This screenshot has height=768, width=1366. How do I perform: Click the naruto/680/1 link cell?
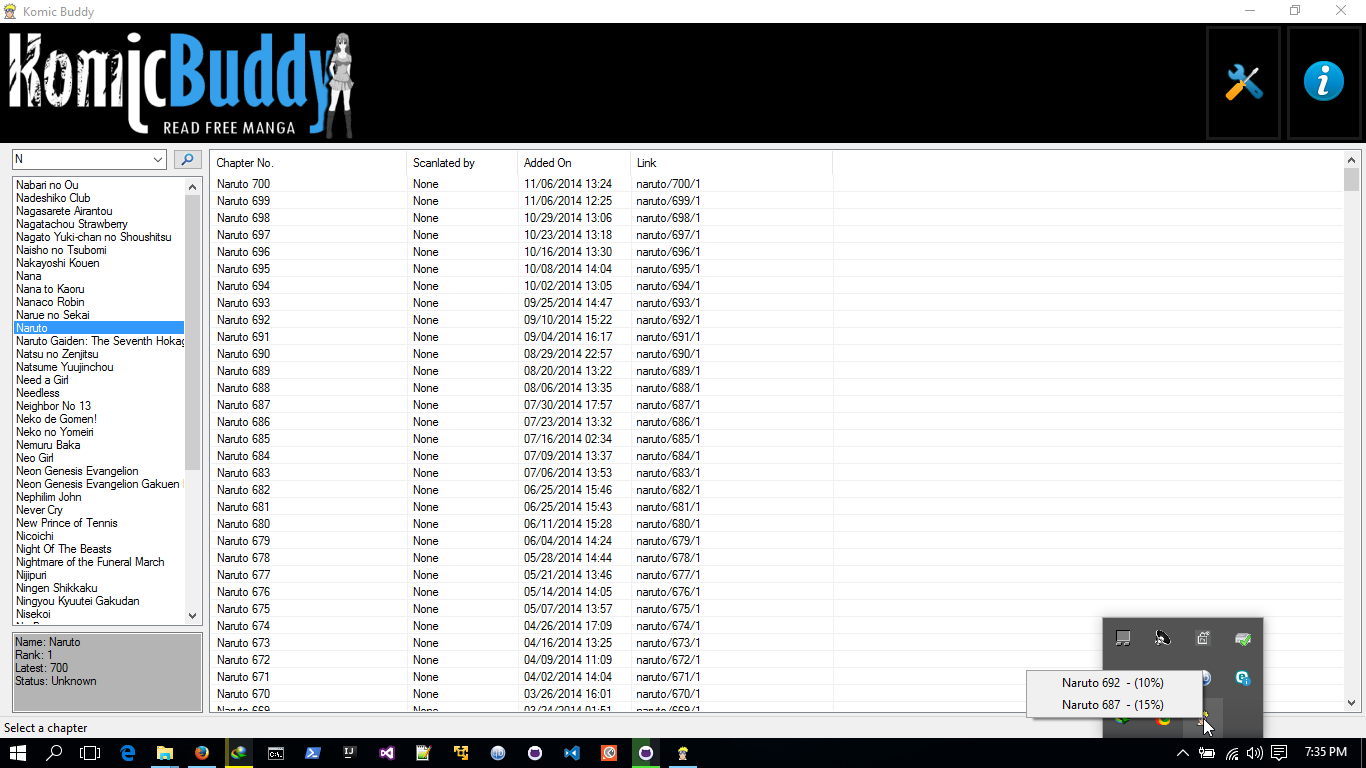pyautogui.click(x=668, y=524)
